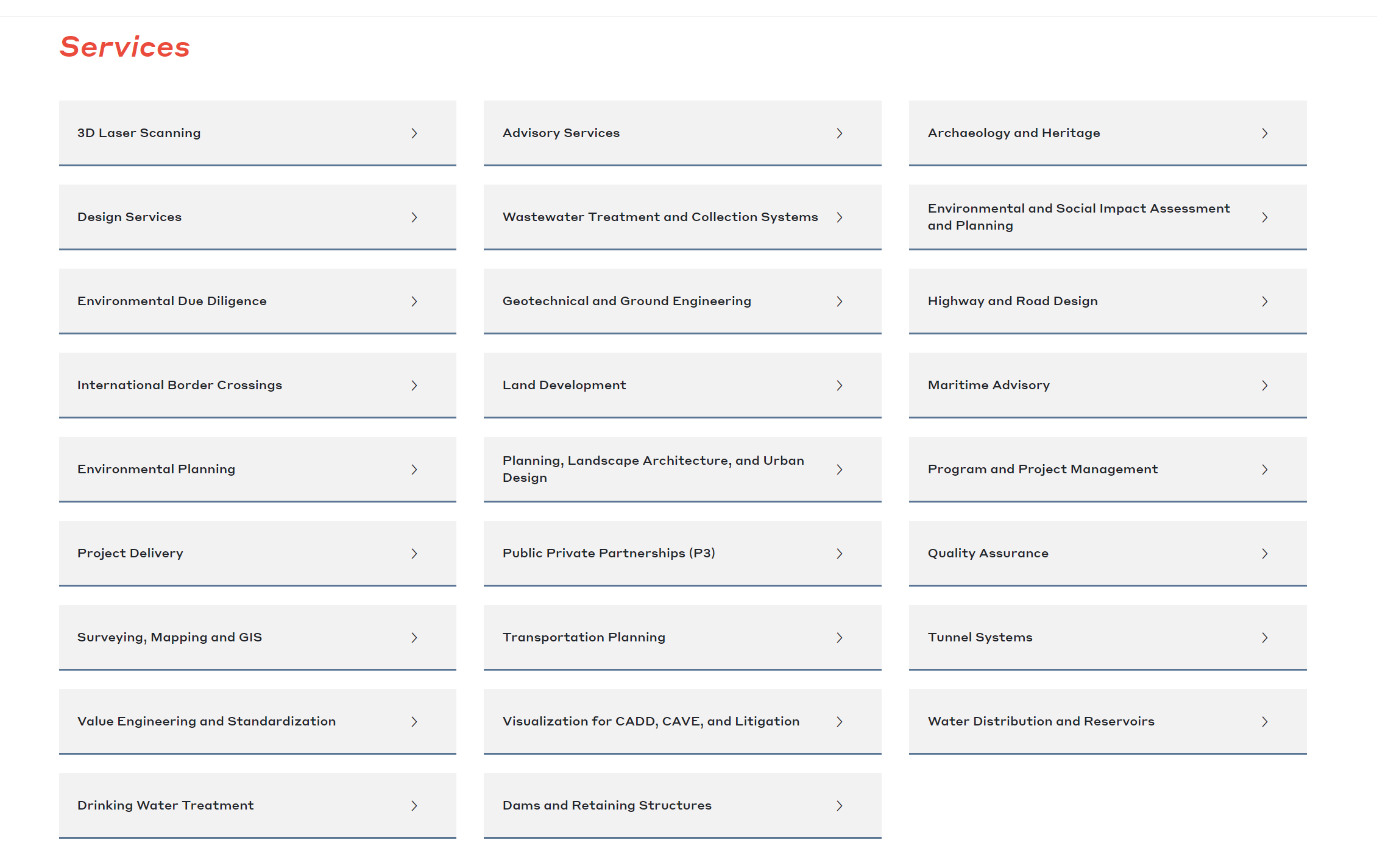Screen dimensions: 1377x868
Task: Click the arrow beside Visualization for CADD, CAVE, and Litigation
Action: pos(840,722)
